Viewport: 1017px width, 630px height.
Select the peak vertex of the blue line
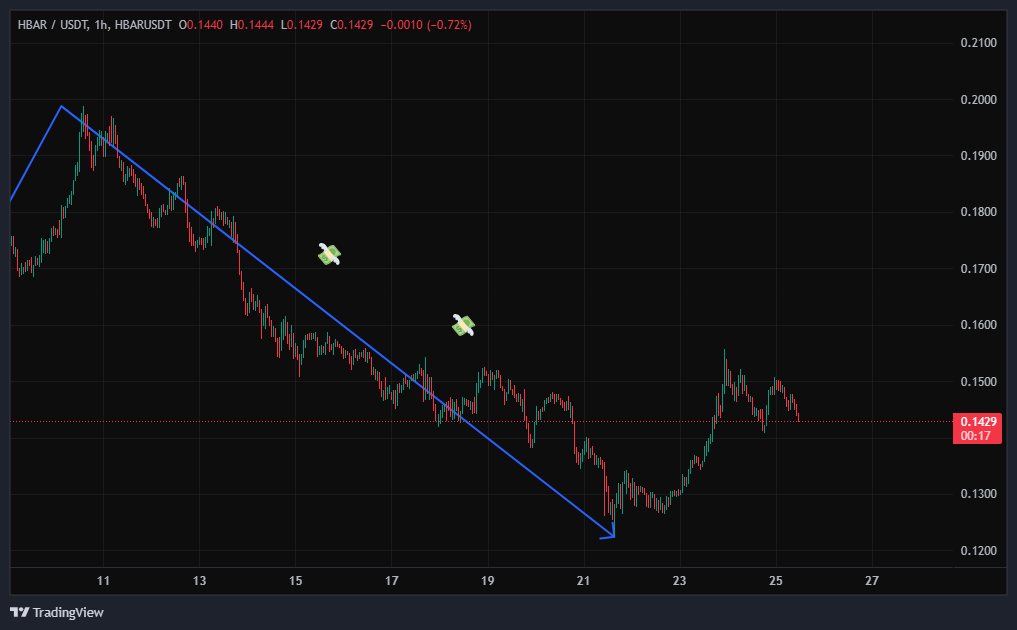click(61, 106)
